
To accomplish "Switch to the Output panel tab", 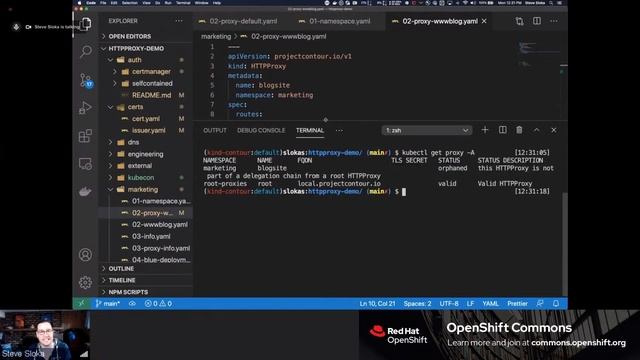I will pos(215,130).
